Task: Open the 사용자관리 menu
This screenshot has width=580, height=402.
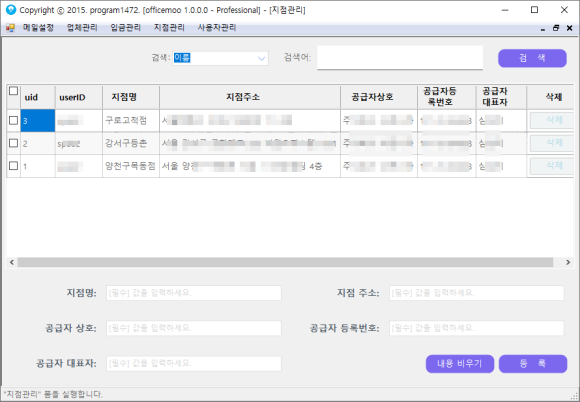Action: [x=217, y=28]
